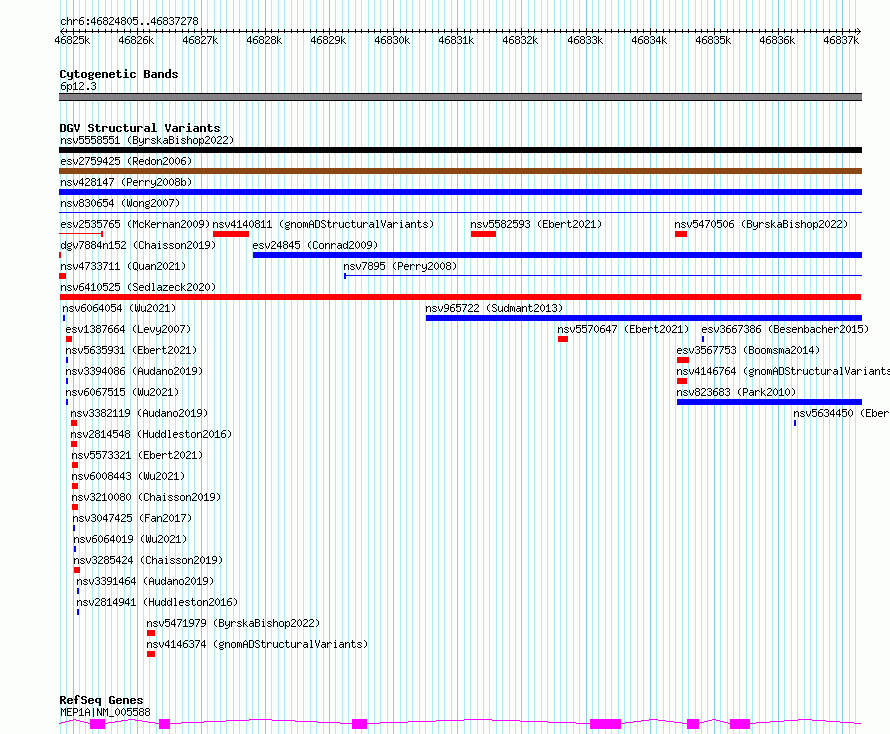
Task: Click nsv7895 (Perry2008) variant label
Action: tap(400, 266)
